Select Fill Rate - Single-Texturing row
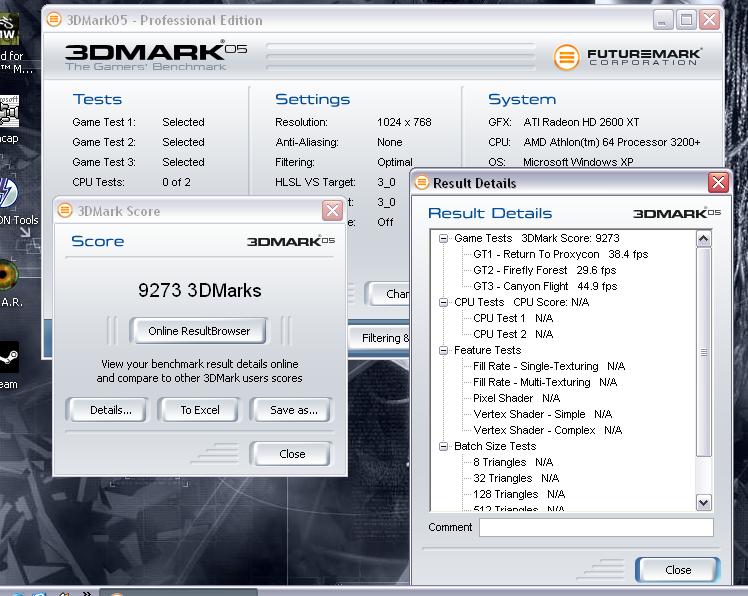 point(549,366)
